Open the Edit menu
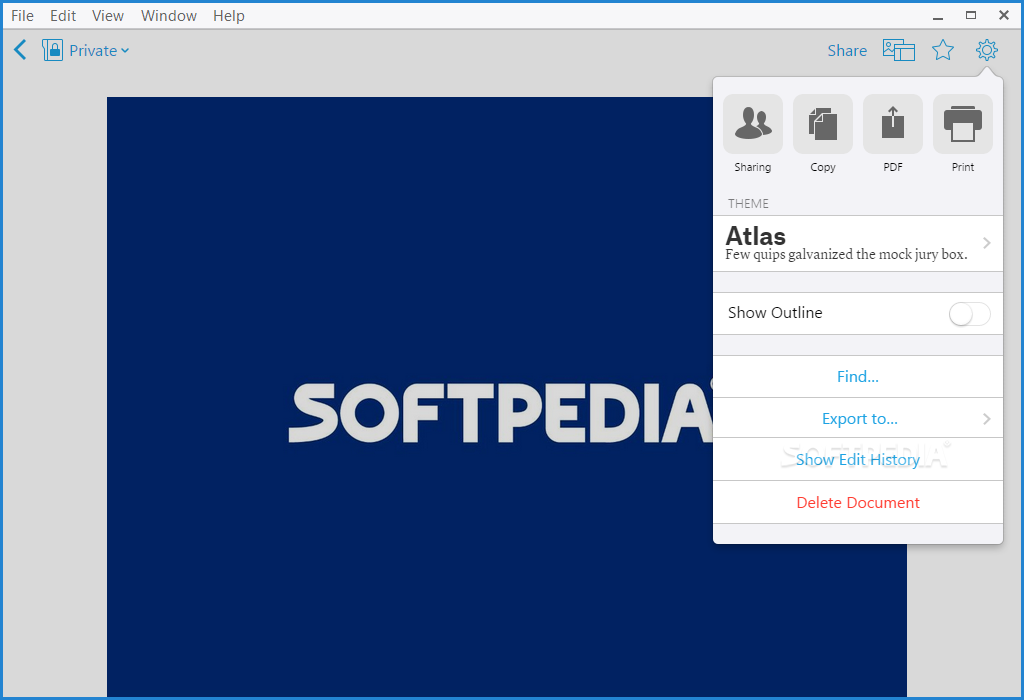 pos(63,16)
